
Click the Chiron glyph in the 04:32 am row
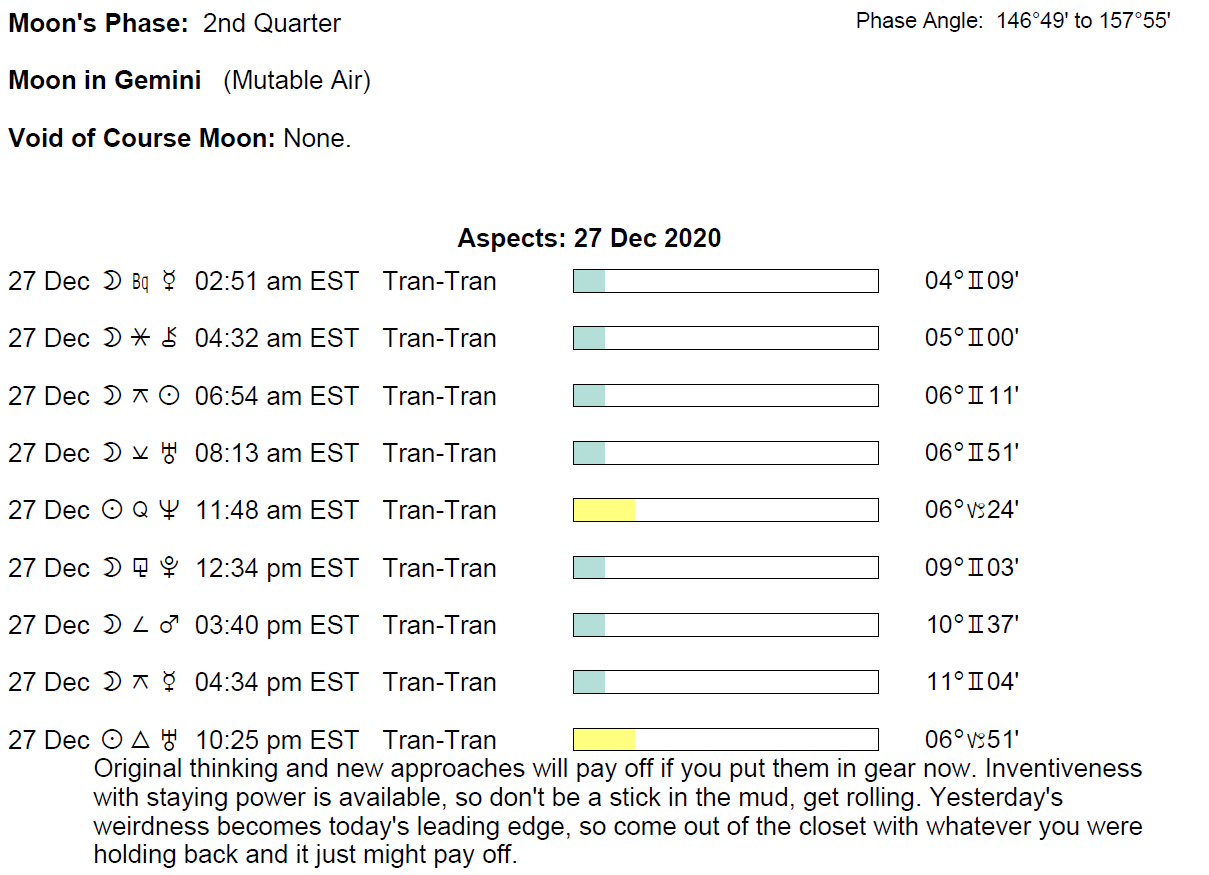point(169,339)
